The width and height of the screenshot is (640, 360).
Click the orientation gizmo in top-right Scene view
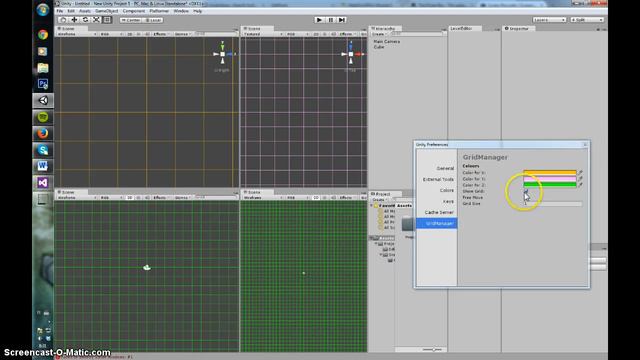click(x=351, y=54)
